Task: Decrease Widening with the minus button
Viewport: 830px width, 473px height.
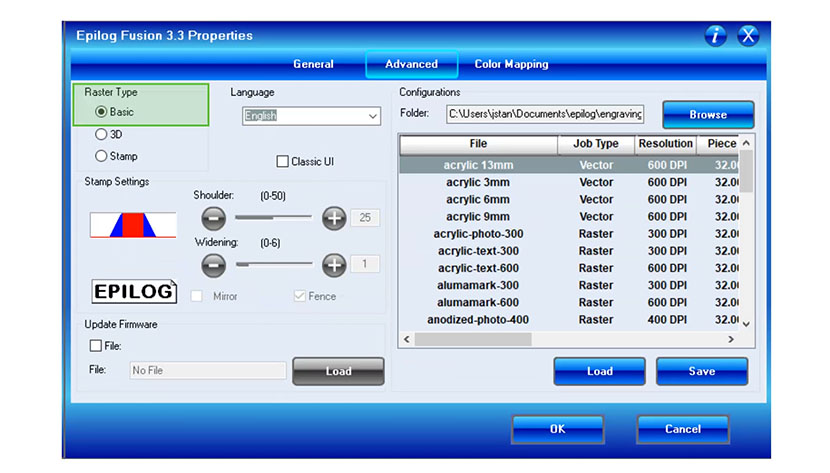Action: coord(213,264)
